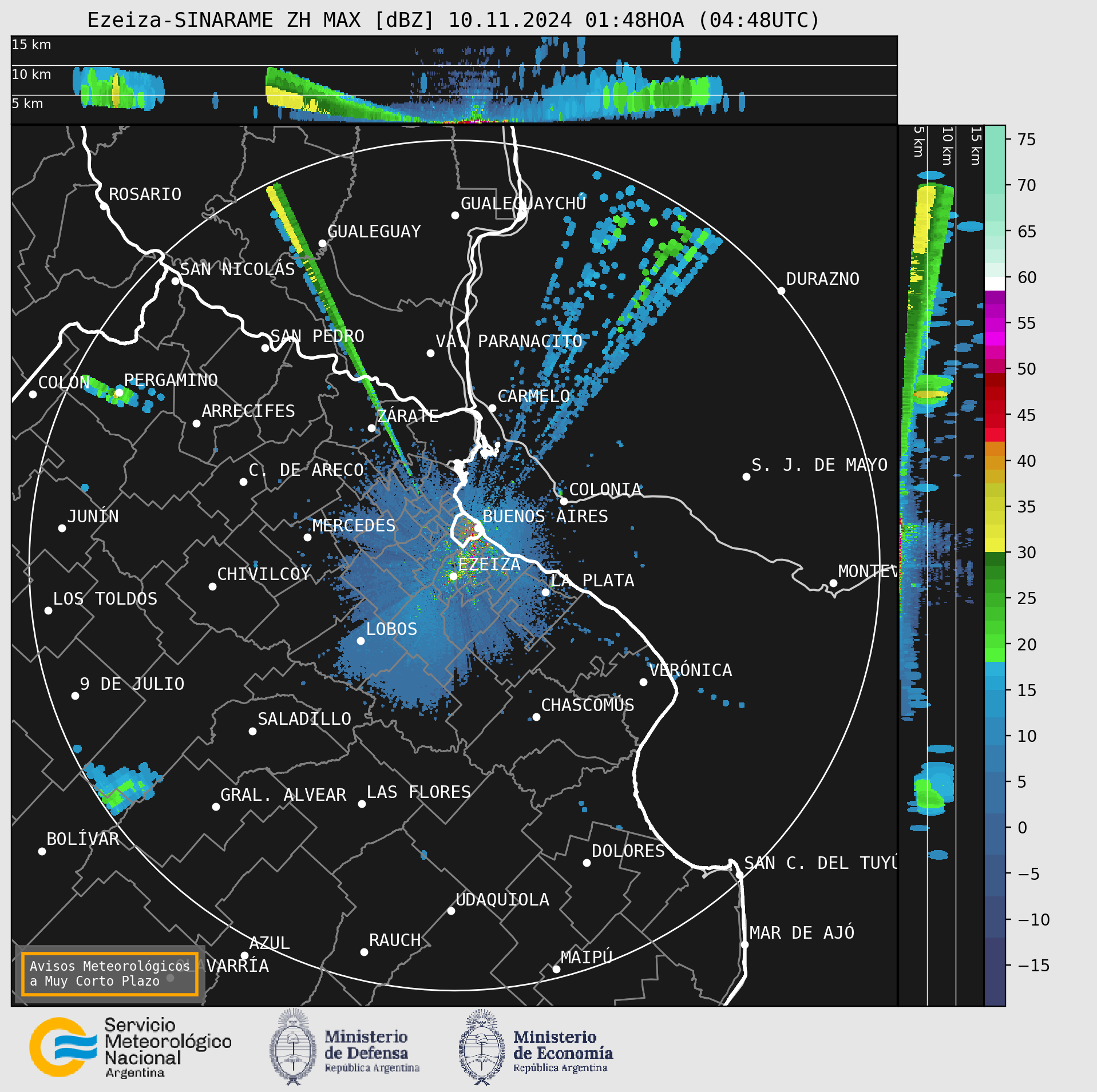Click the EZEIZA radar site label
1097x1092 pixels.
(489, 565)
